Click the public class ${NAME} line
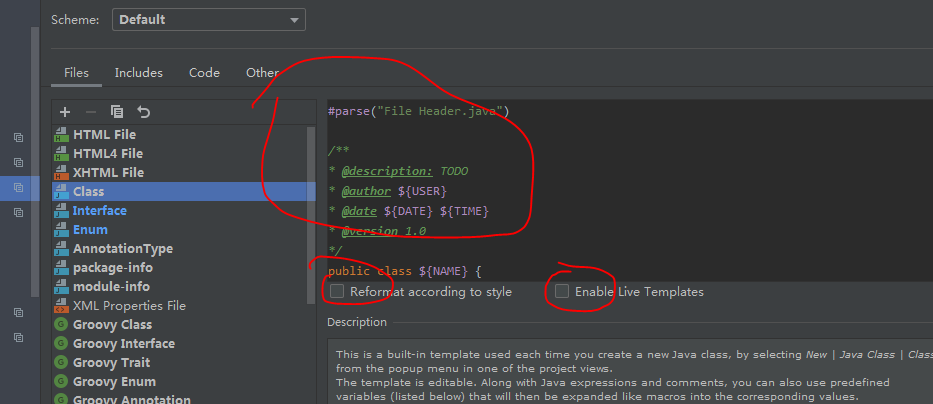 [x=405, y=271]
